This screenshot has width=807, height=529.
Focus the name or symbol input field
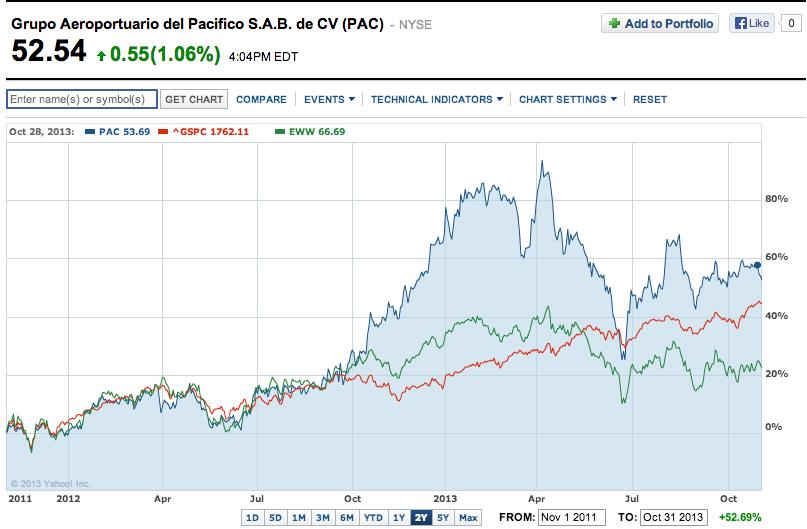click(x=82, y=99)
